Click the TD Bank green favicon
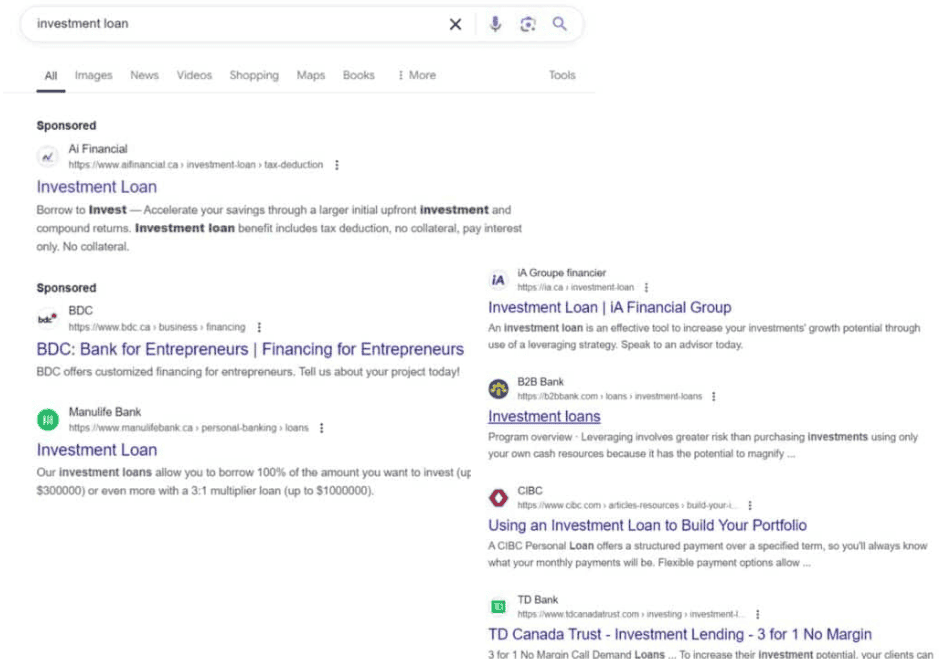Viewport: 943px width, 666px height. point(498,606)
